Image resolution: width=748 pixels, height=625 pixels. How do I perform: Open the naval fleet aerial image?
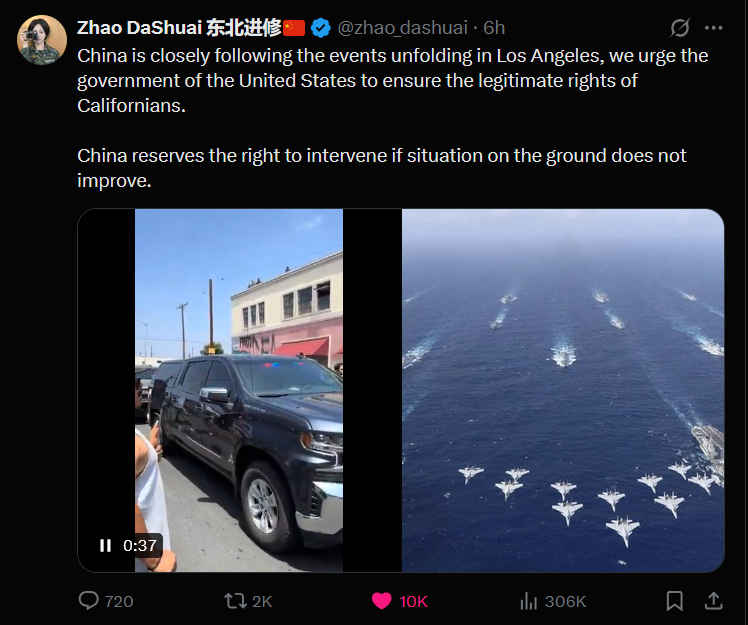tap(563, 390)
